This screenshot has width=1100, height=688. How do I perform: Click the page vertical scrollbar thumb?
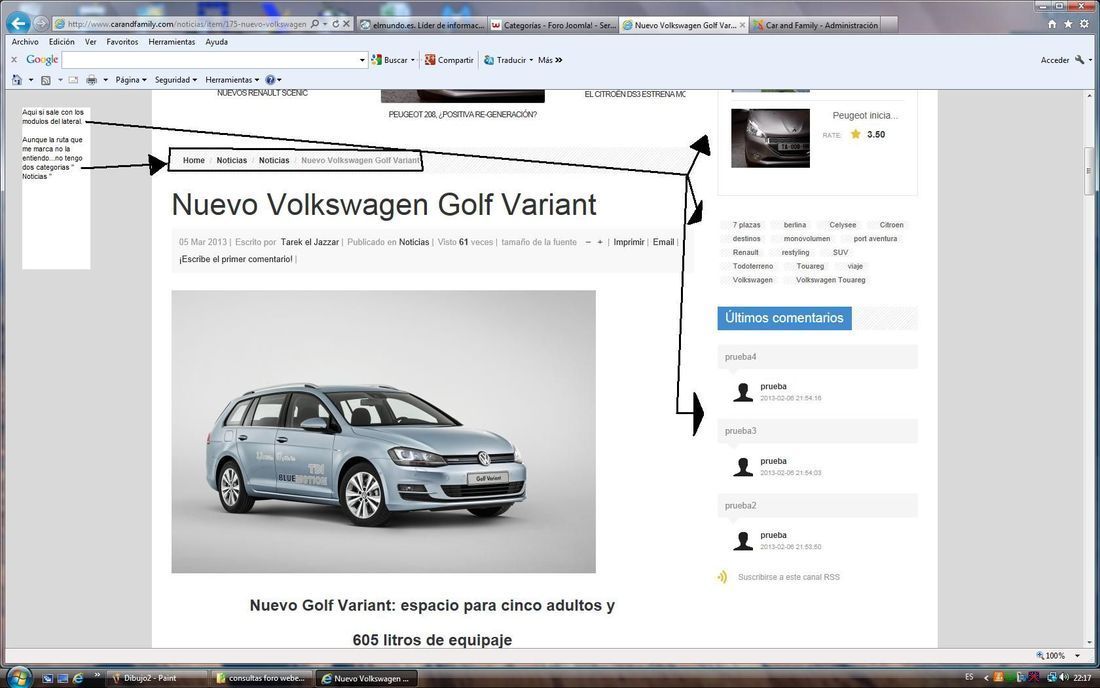tap(1089, 170)
